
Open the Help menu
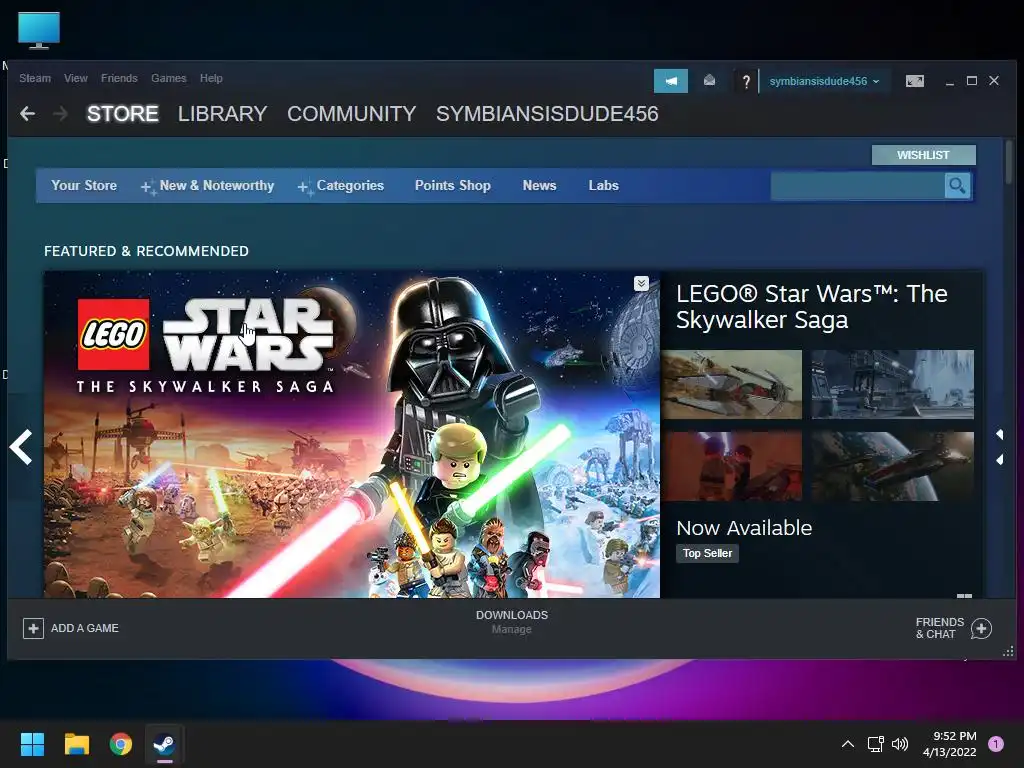pyautogui.click(x=211, y=78)
